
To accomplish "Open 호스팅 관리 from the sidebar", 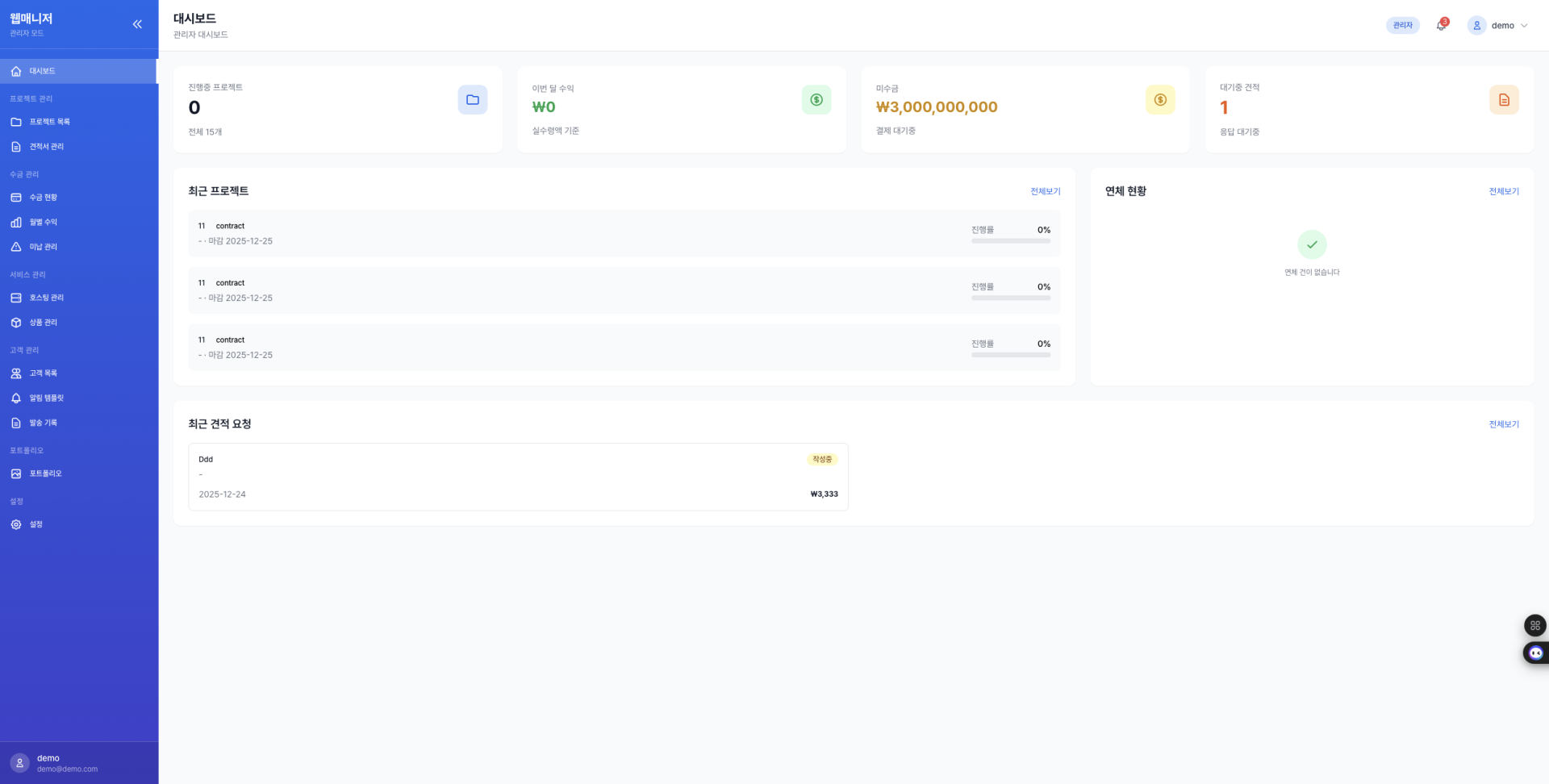I will tap(46, 298).
